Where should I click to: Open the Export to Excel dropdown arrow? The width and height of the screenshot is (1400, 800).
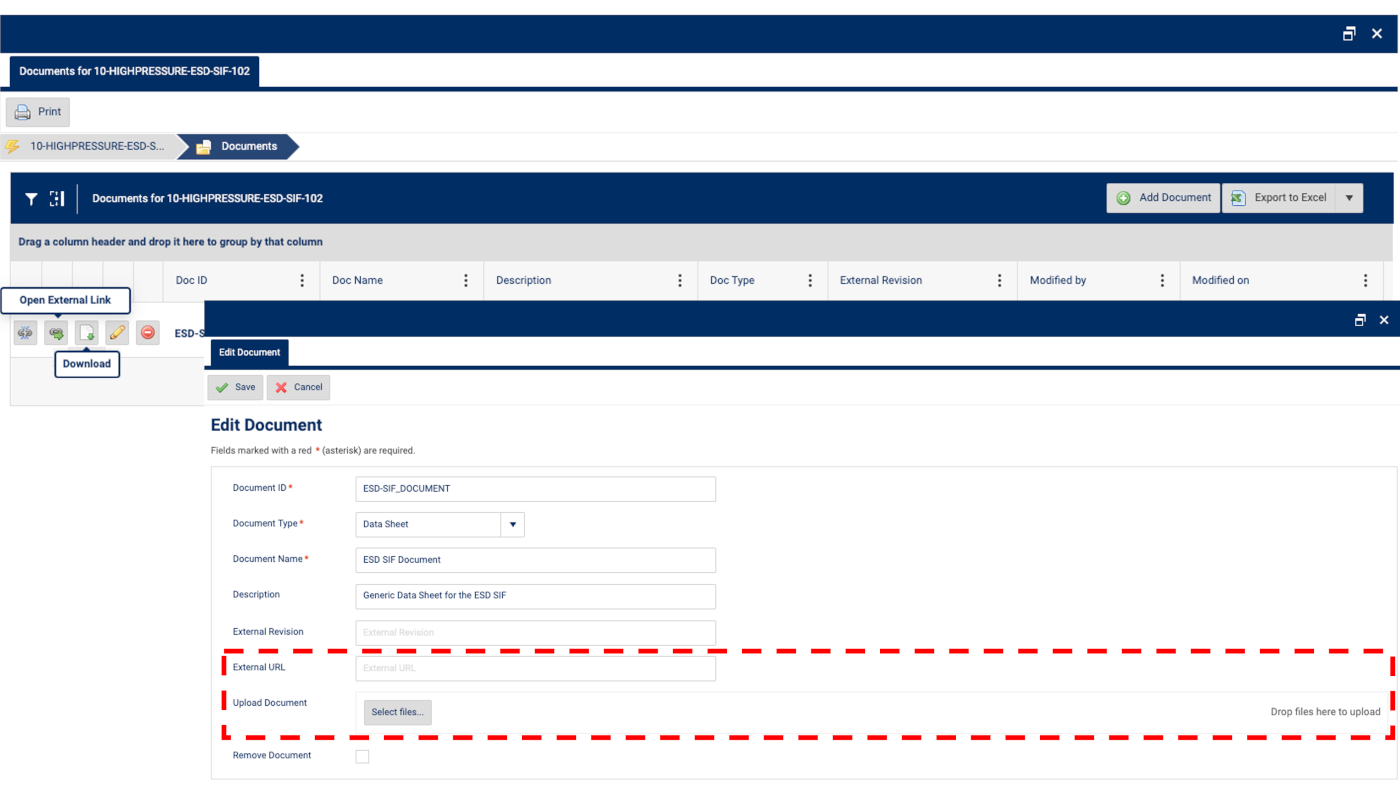coord(1349,198)
